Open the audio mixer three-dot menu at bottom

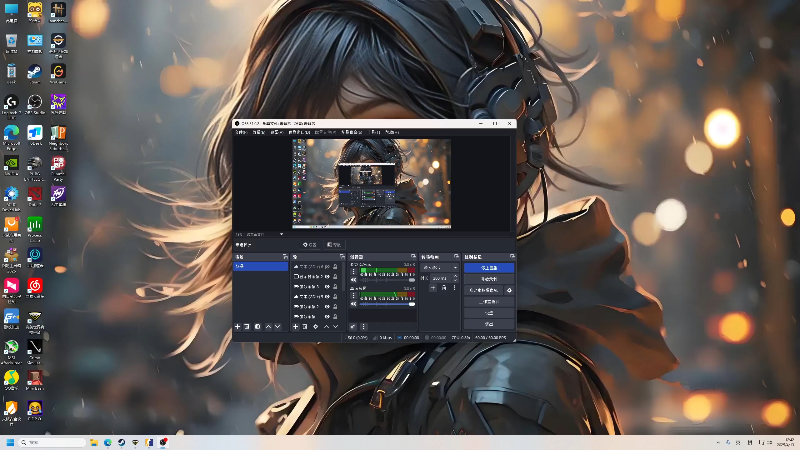(x=364, y=327)
